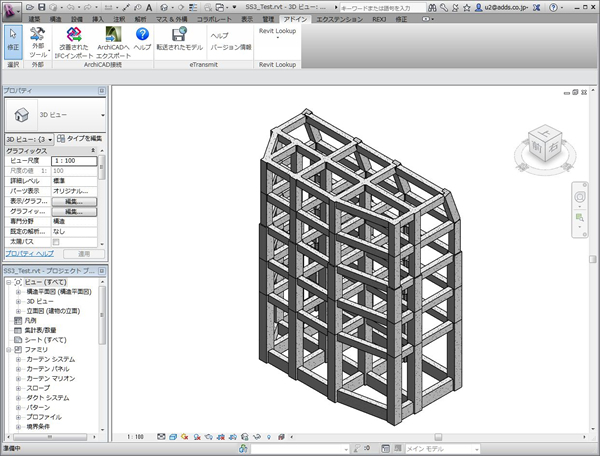The height and width of the screenshot is (456, 600).
Task: Switch to the エクステンション ribbon tab
Action: pyautogui.click(x=339, y=19)
